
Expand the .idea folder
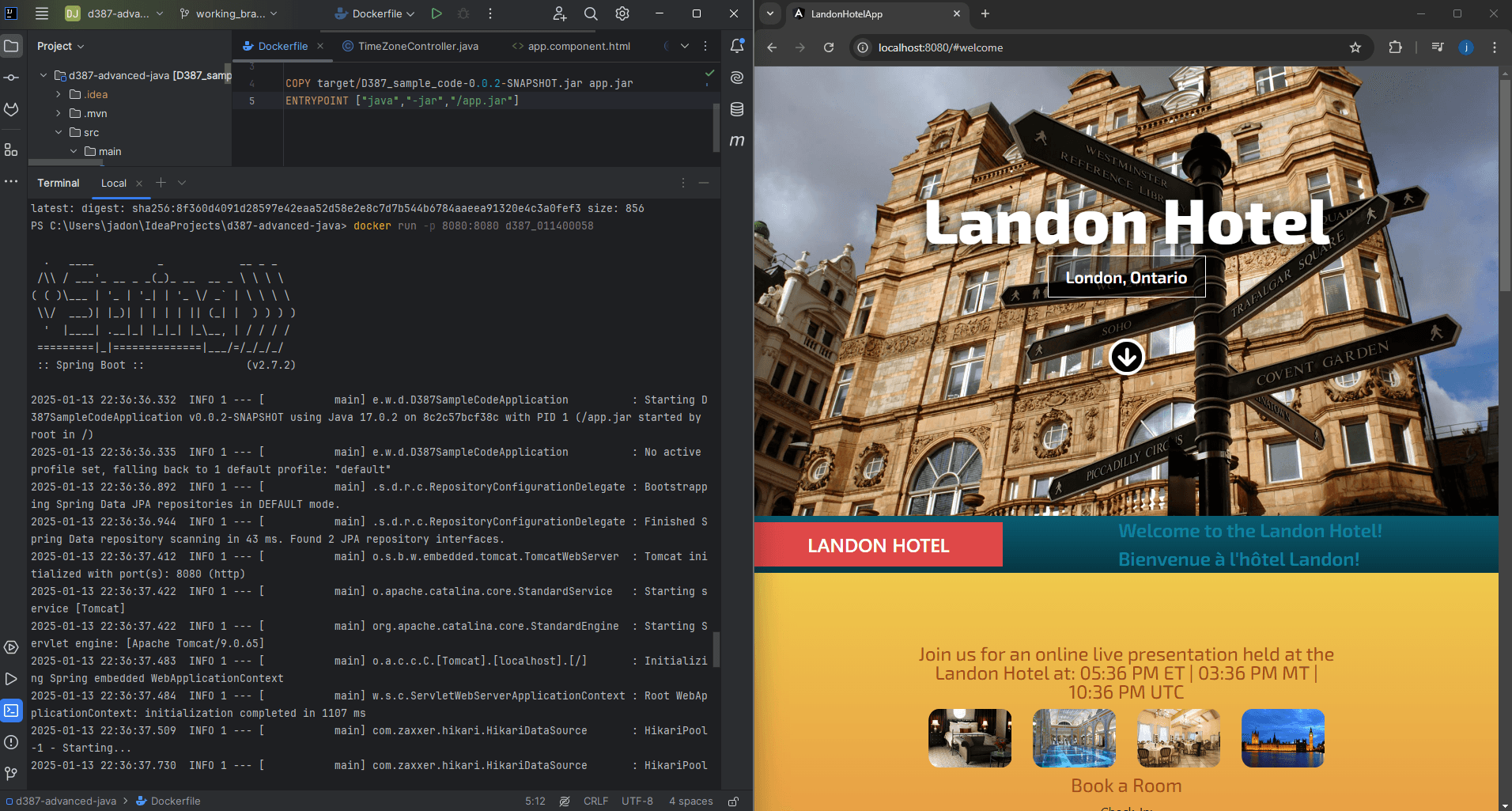59,94
